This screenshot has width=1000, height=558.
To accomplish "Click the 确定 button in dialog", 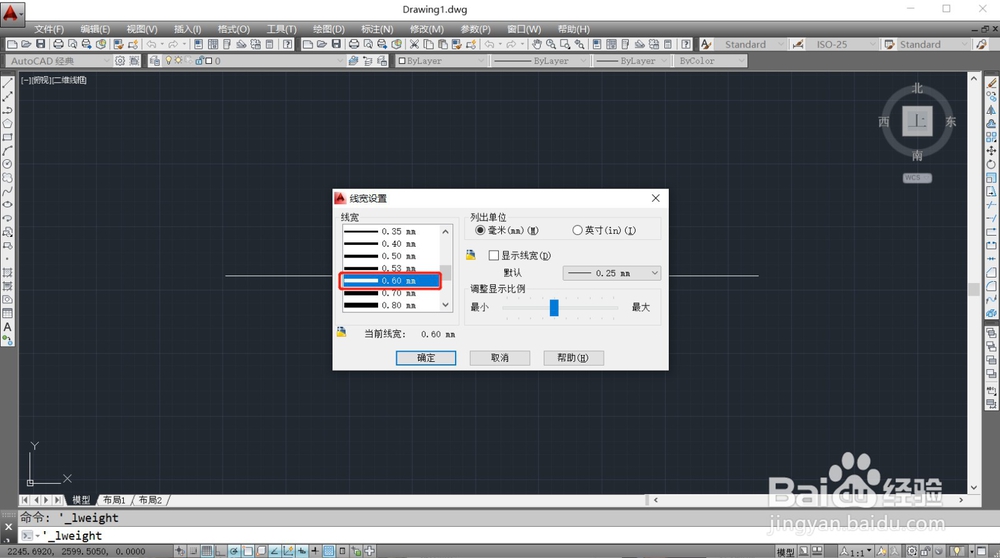I will [x=426, y=358].
